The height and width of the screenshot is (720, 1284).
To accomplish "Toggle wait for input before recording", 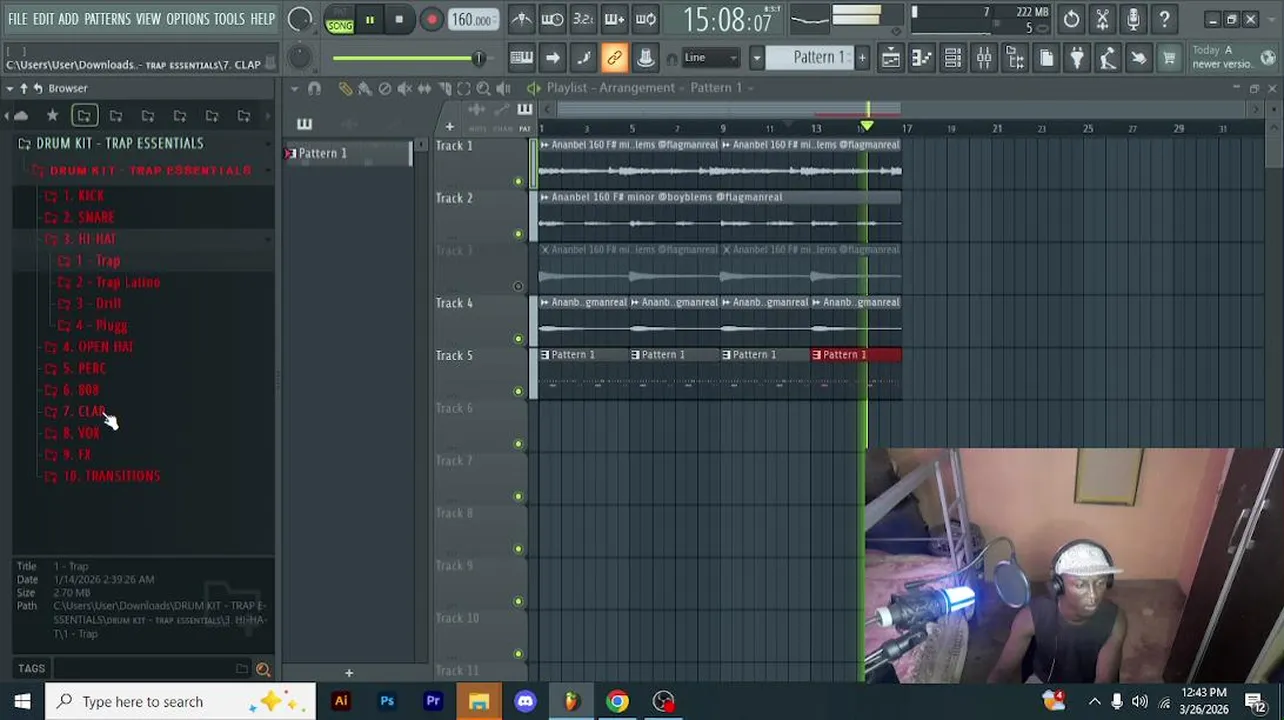I will 552,19.
